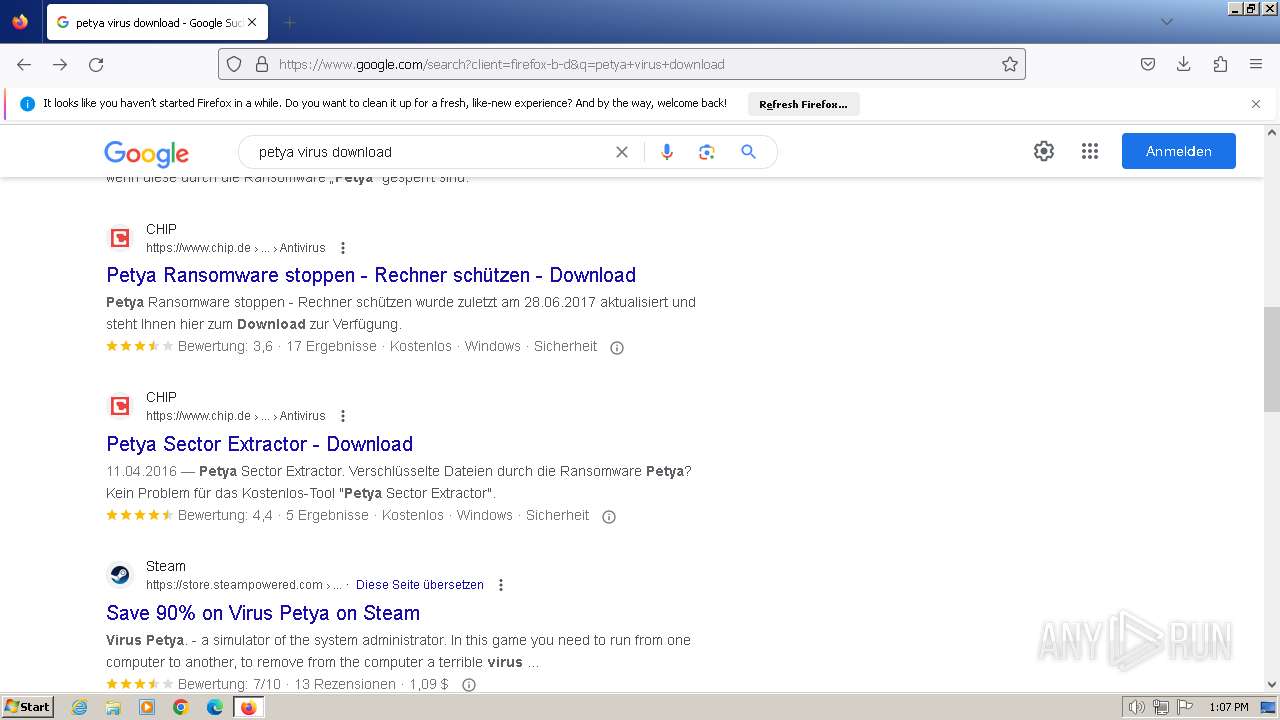The height and width of the screenshot is (720, 1280).
Task: Click the https://www.chip.de Antivirus breadcrumb of Sector Extractor
Action: [236, 416]
